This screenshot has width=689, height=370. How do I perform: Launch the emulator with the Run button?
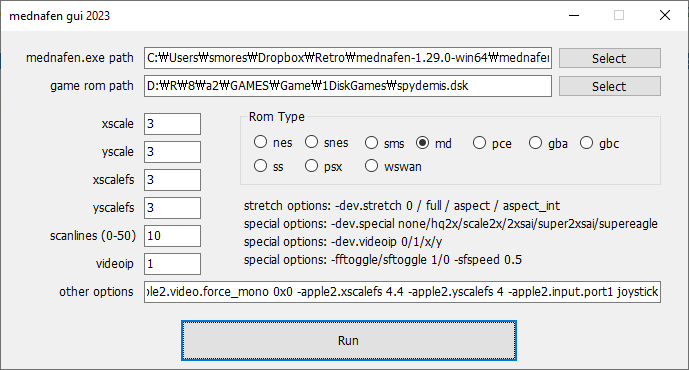(x=348, y=341)
